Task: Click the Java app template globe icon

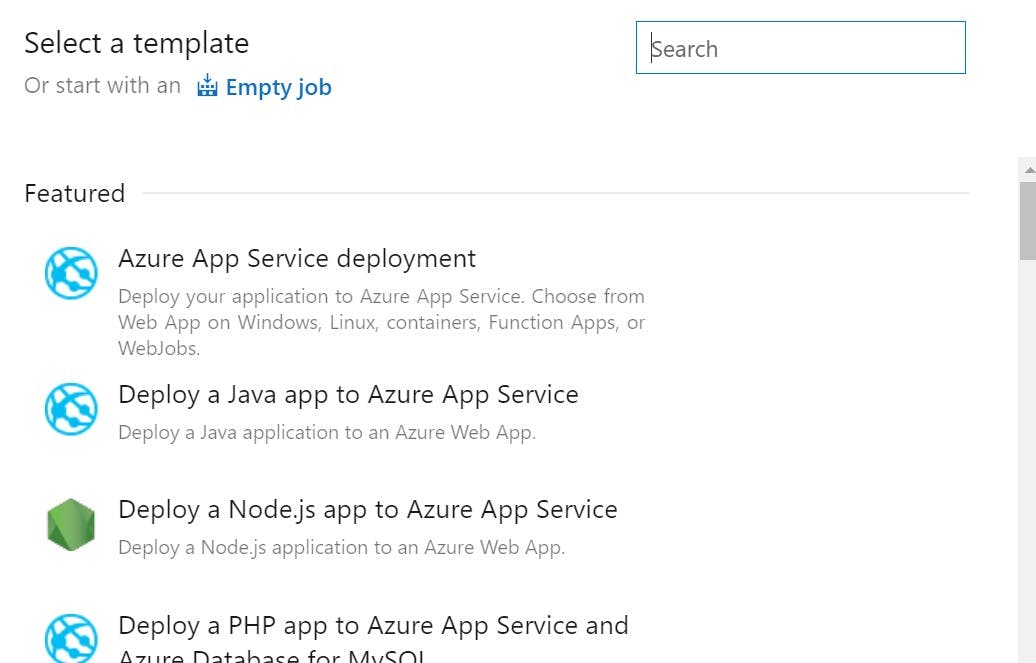Action: [70, 409]
